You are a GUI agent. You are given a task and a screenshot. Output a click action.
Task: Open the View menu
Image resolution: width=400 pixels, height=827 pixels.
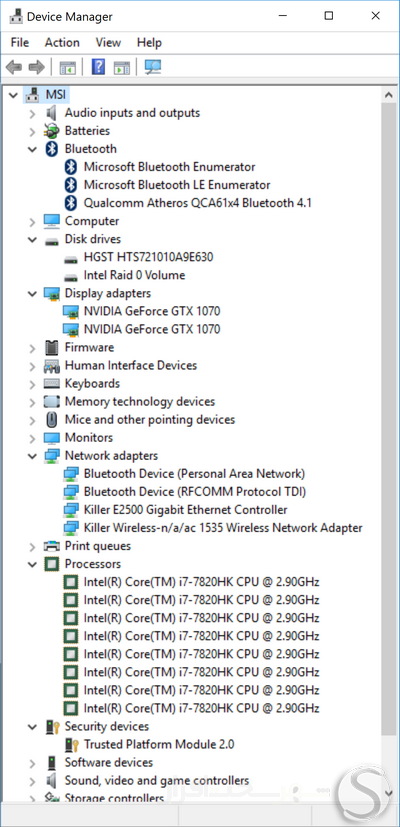click(108, 43)
